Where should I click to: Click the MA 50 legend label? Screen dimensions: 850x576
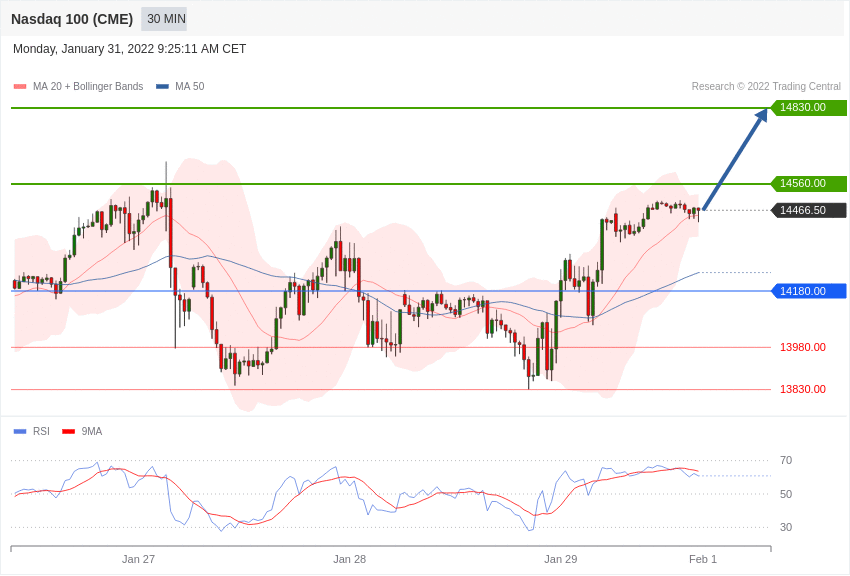click(x=190, y=86)
